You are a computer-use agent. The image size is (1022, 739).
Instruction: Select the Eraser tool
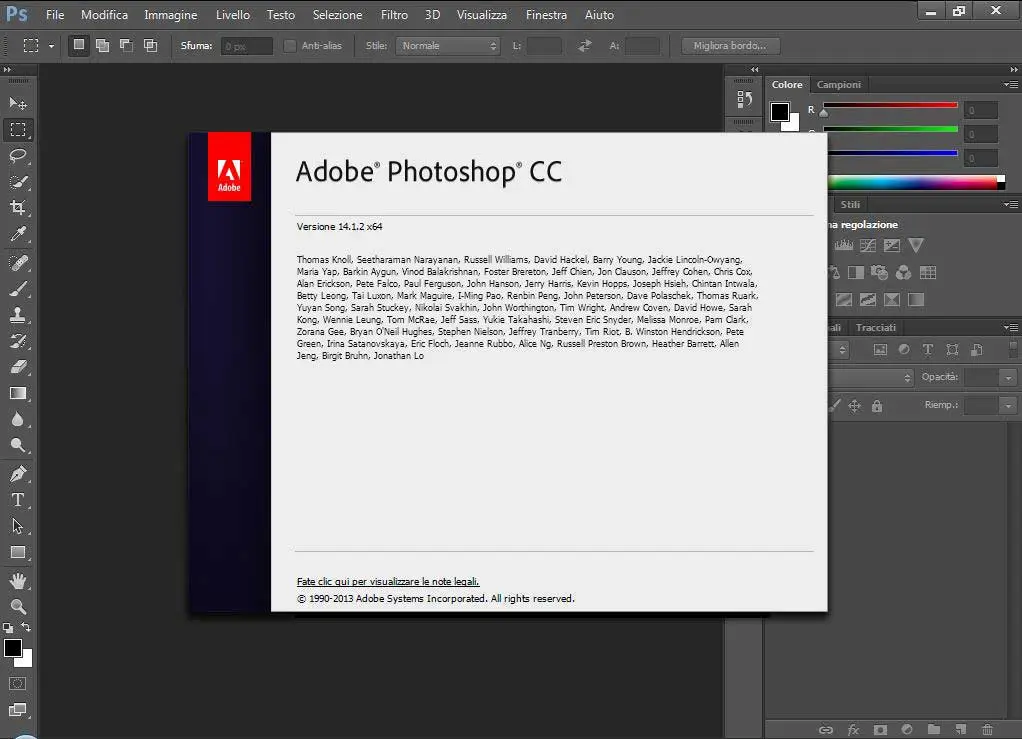click(18, 367)
